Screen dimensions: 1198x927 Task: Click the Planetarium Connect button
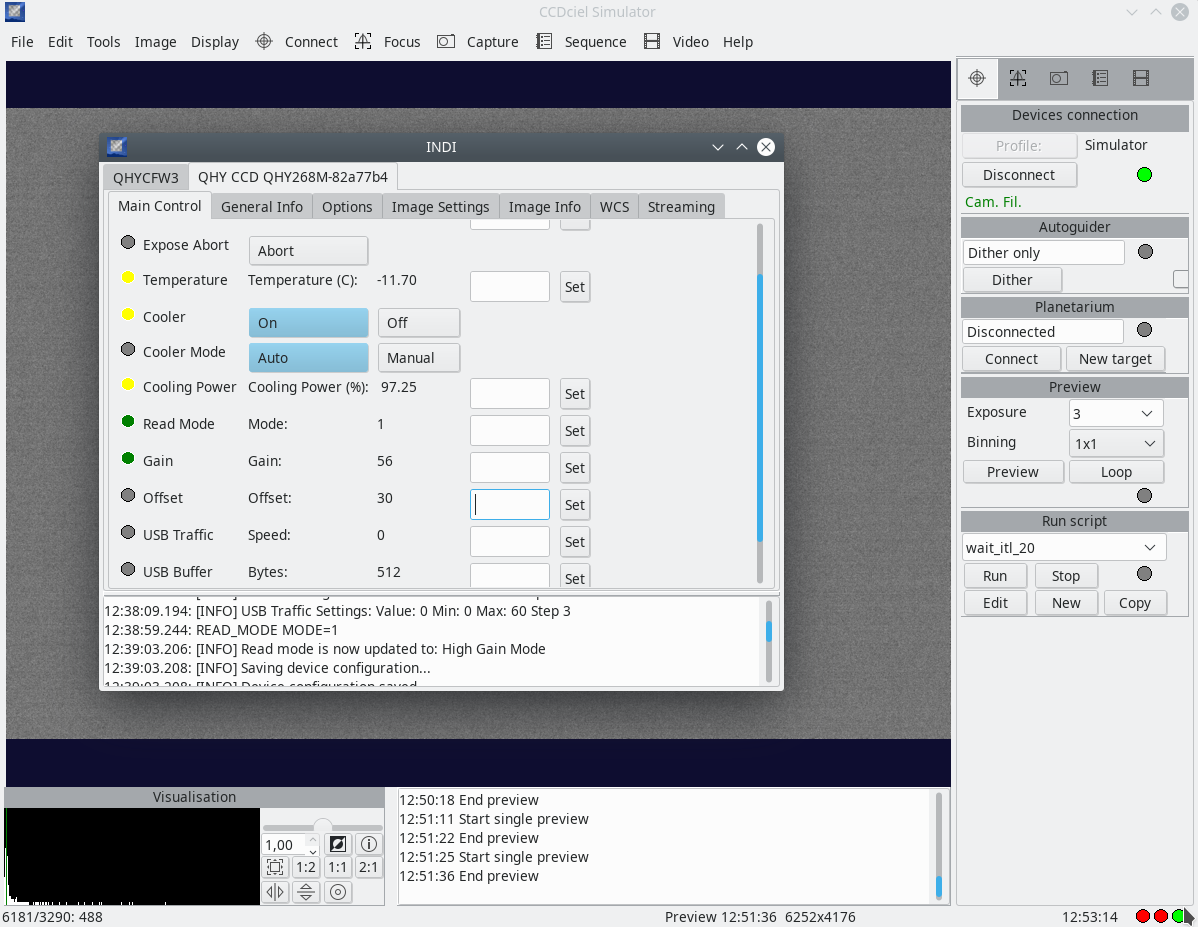pyautogui.click(x=1011, y=358)
